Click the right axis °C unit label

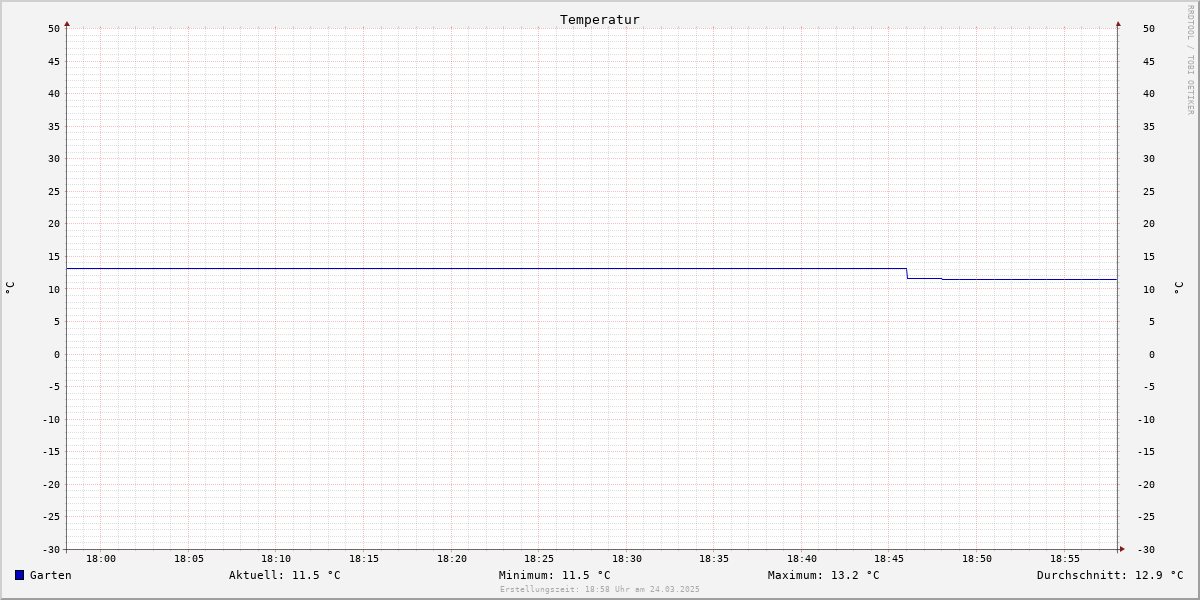(1178, 288)
